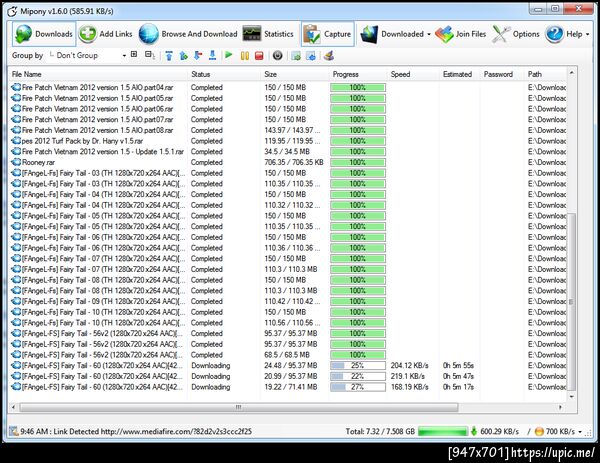Click the 68.5 / 68.5 MB size cell
Viewport: 600px width, 463px height.
coord(287,355)
